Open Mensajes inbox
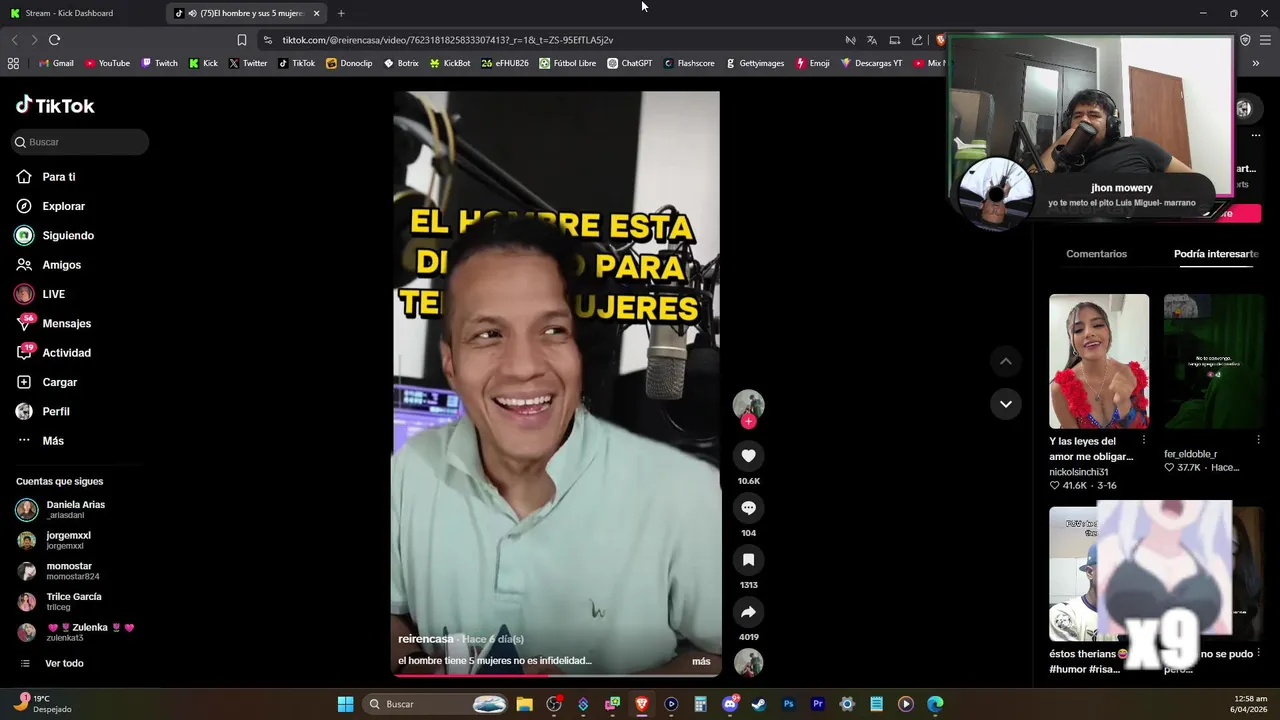 coord(66,324)
